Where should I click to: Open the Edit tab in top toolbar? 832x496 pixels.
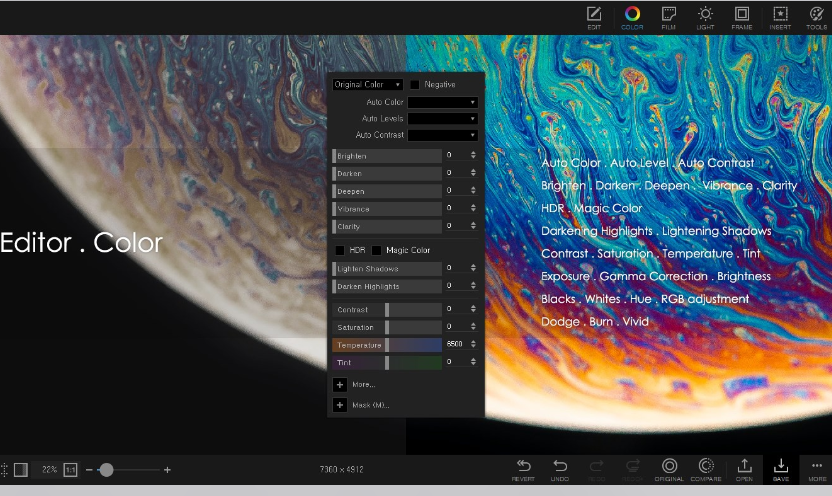tap(594, 18)
